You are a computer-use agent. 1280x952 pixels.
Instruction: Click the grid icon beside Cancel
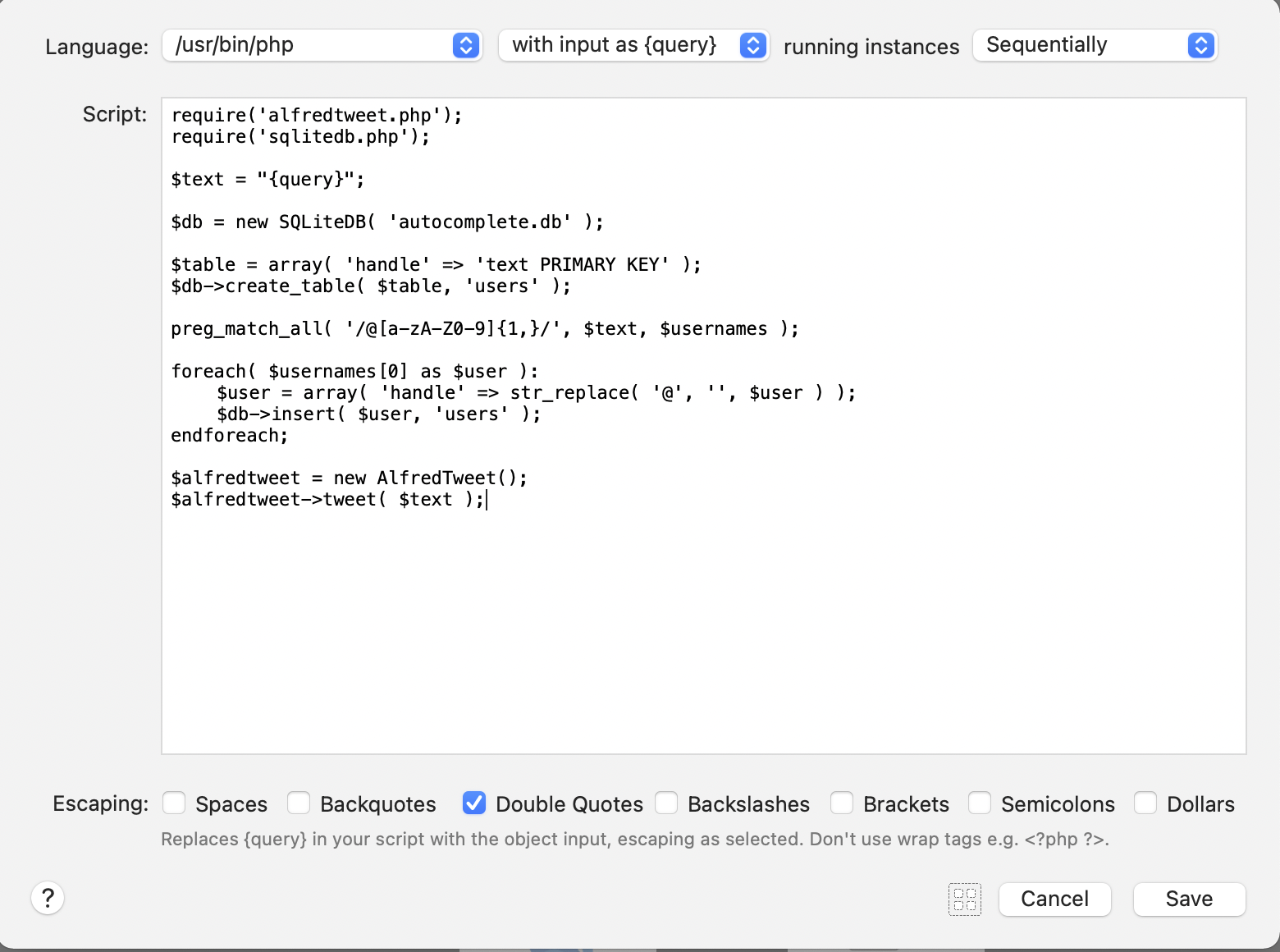pyautogui.click(x=965, y=899)
